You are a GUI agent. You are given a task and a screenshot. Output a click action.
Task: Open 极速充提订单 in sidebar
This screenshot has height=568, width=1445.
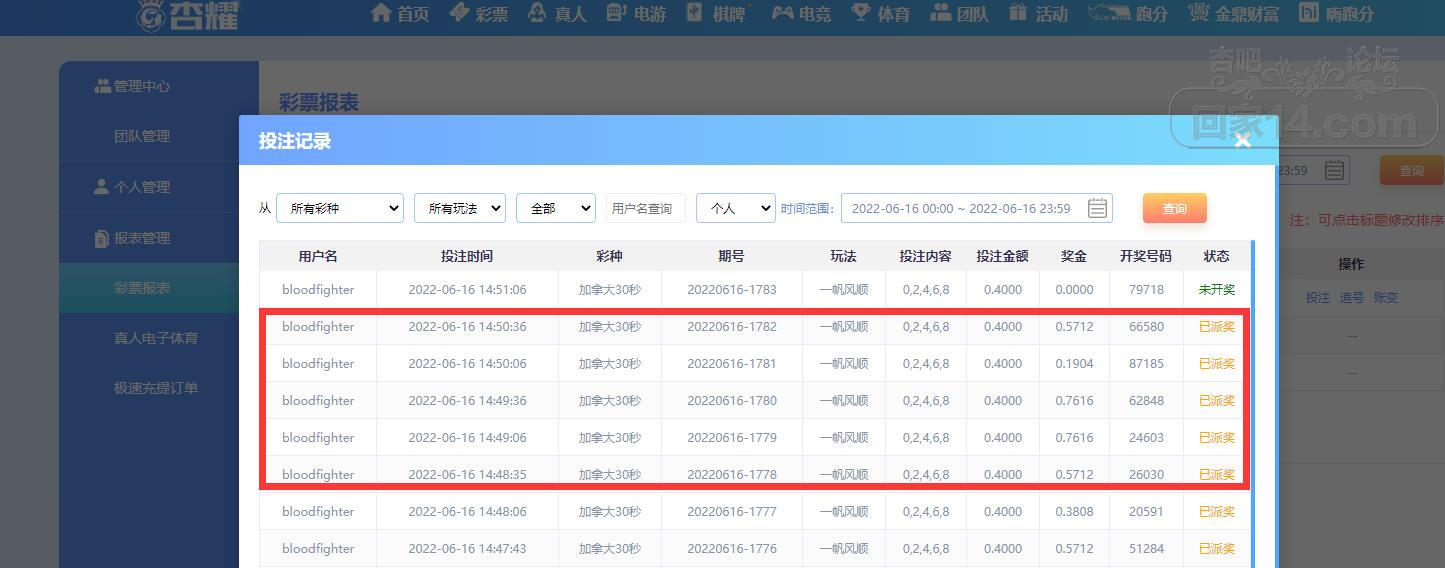(x=156, y=388)
